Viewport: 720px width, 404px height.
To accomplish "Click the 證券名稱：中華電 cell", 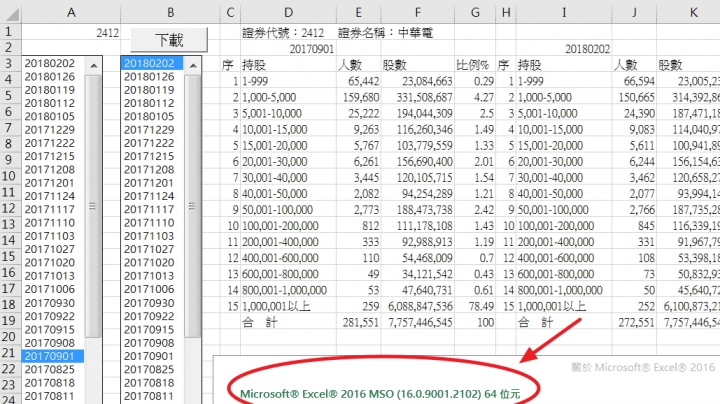I will pos(386,33).
